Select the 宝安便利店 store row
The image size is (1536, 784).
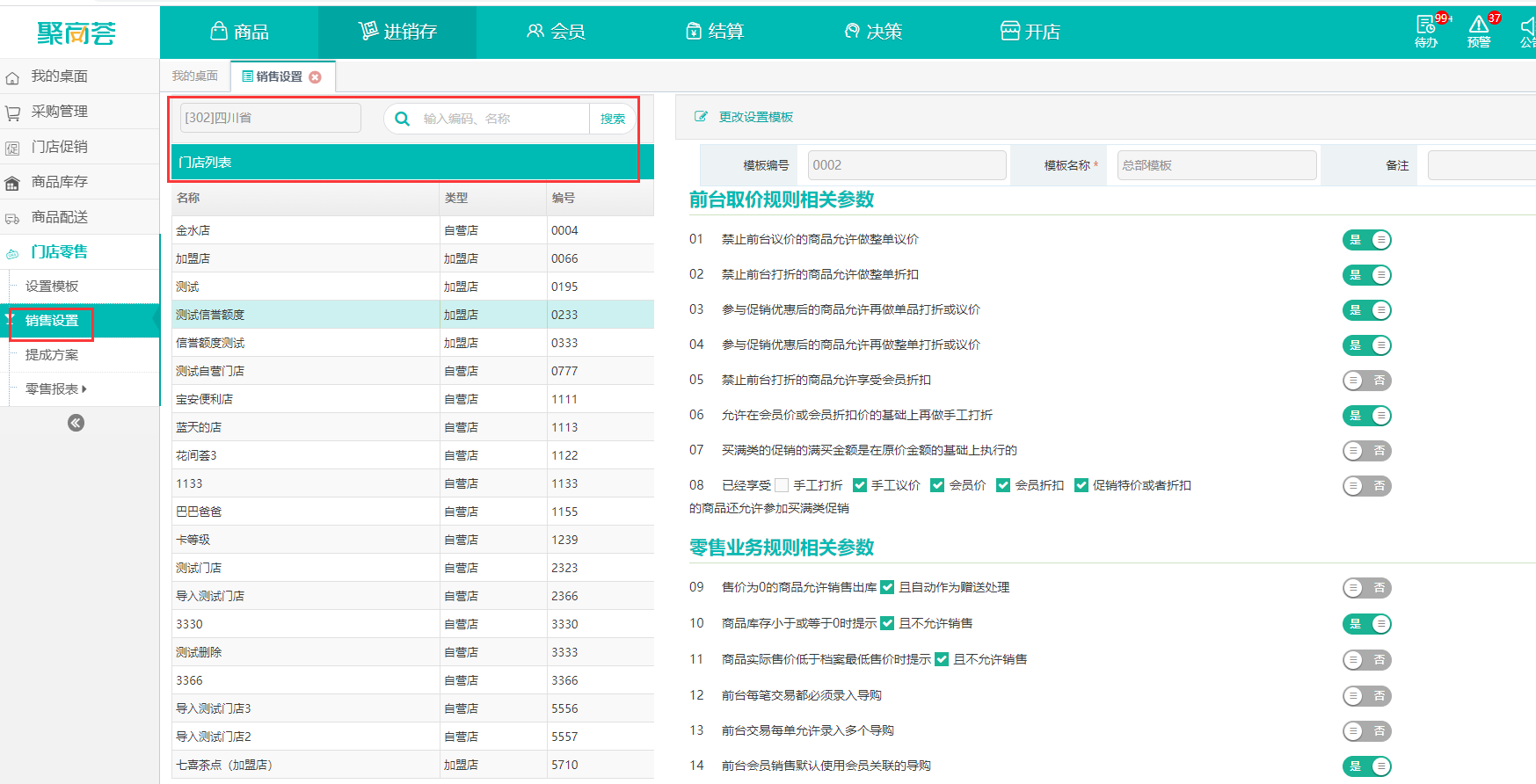412,399
